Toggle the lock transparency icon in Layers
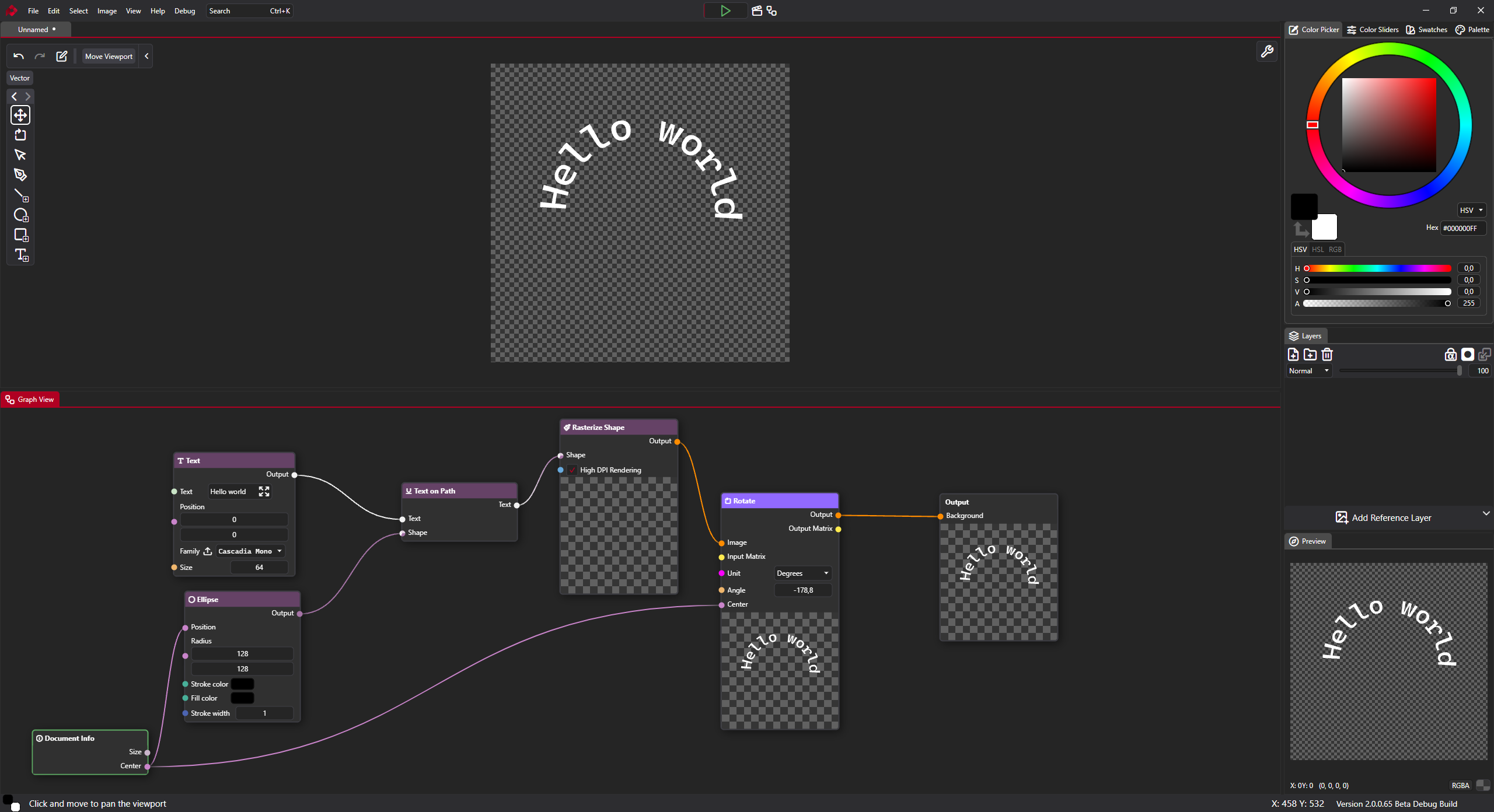The height and width of the screenshot is (812, 1494). [x=1450, y=354]
